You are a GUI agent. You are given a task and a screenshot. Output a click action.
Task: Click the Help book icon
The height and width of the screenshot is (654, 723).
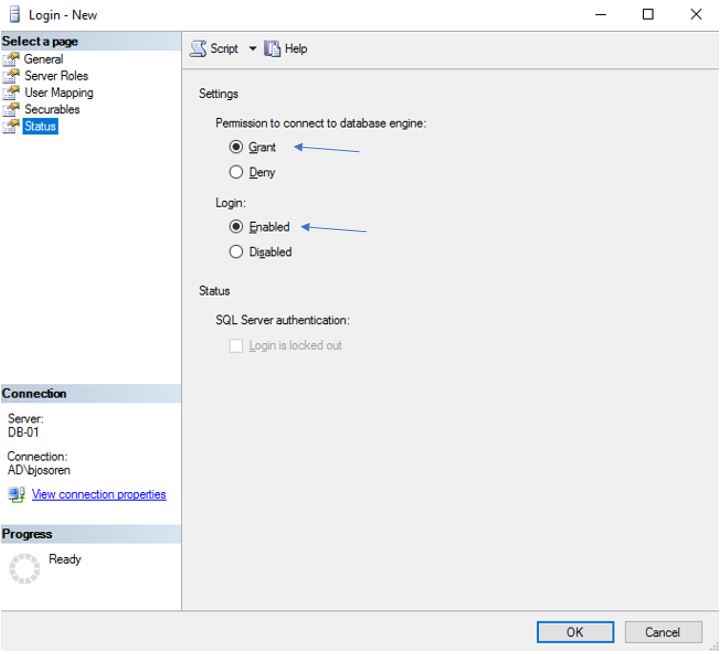point(272,49)
